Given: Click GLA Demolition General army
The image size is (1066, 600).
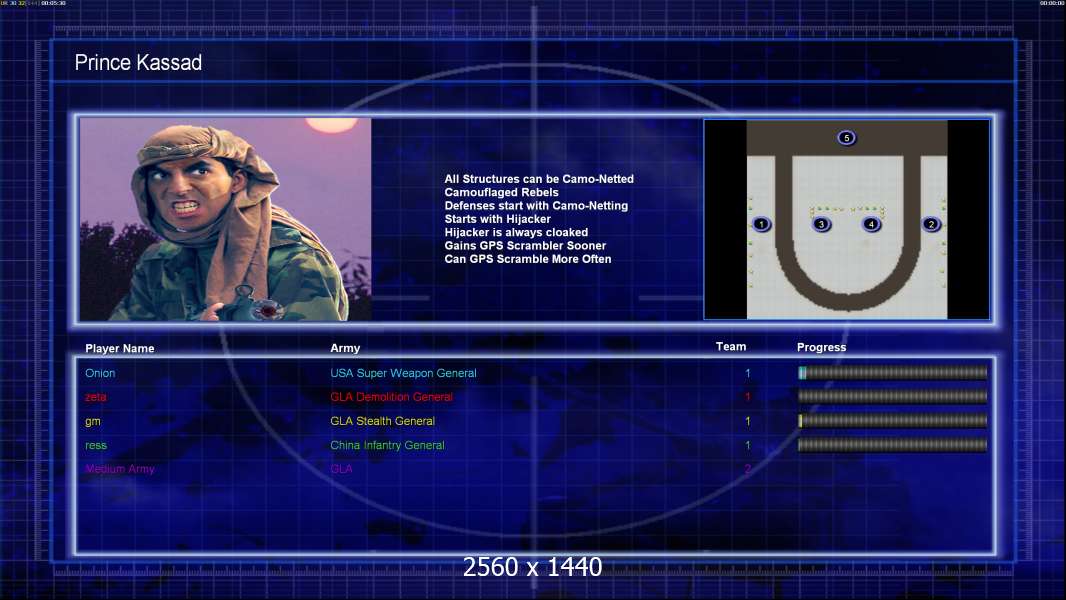Looking at the screenshot, I should click(392, 397).
